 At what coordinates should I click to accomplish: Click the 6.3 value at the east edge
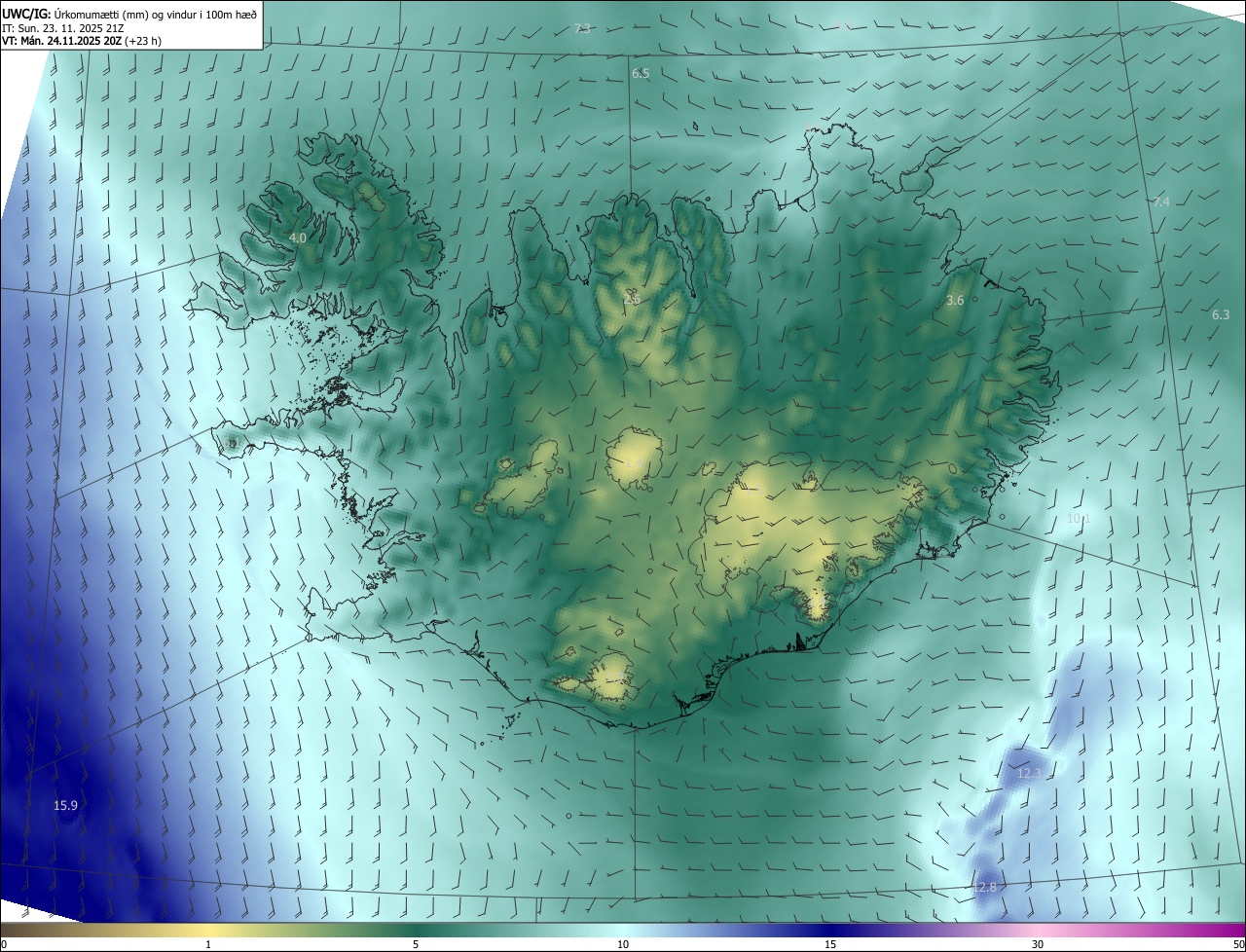coord(1221,314)
